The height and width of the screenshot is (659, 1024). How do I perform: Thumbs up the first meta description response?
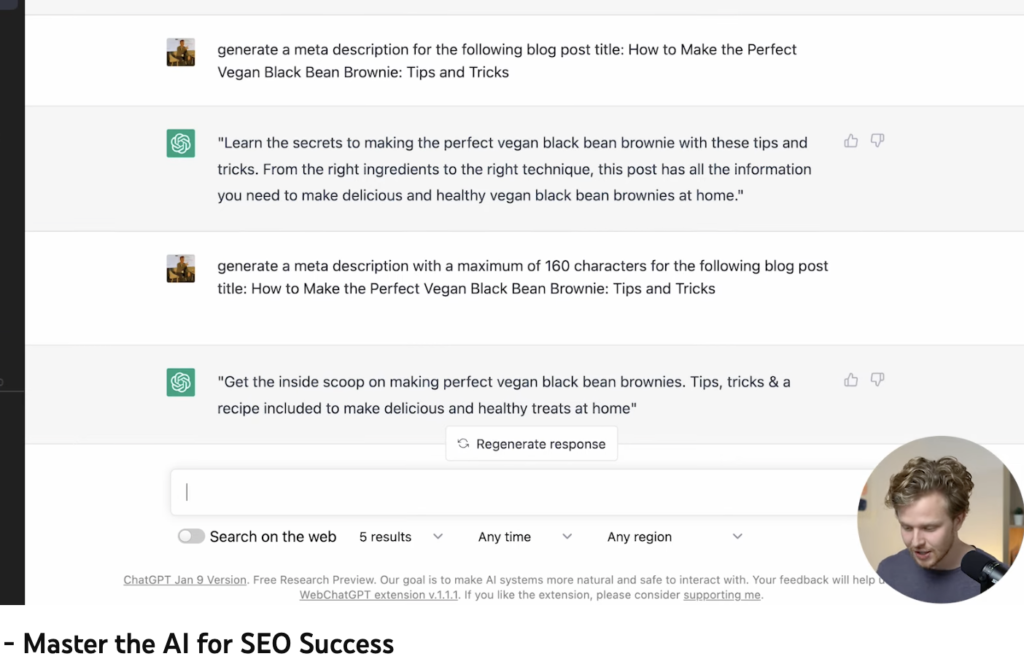coord(851,141)
